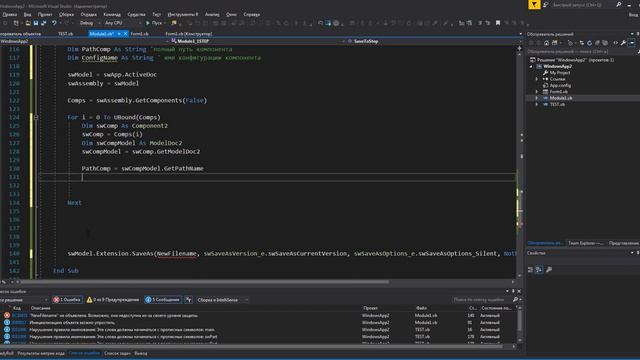The height and width of the screenshot is (360, 640).
Task: Collapse the WindowsApp2 project node
Action: click(531, 66)
